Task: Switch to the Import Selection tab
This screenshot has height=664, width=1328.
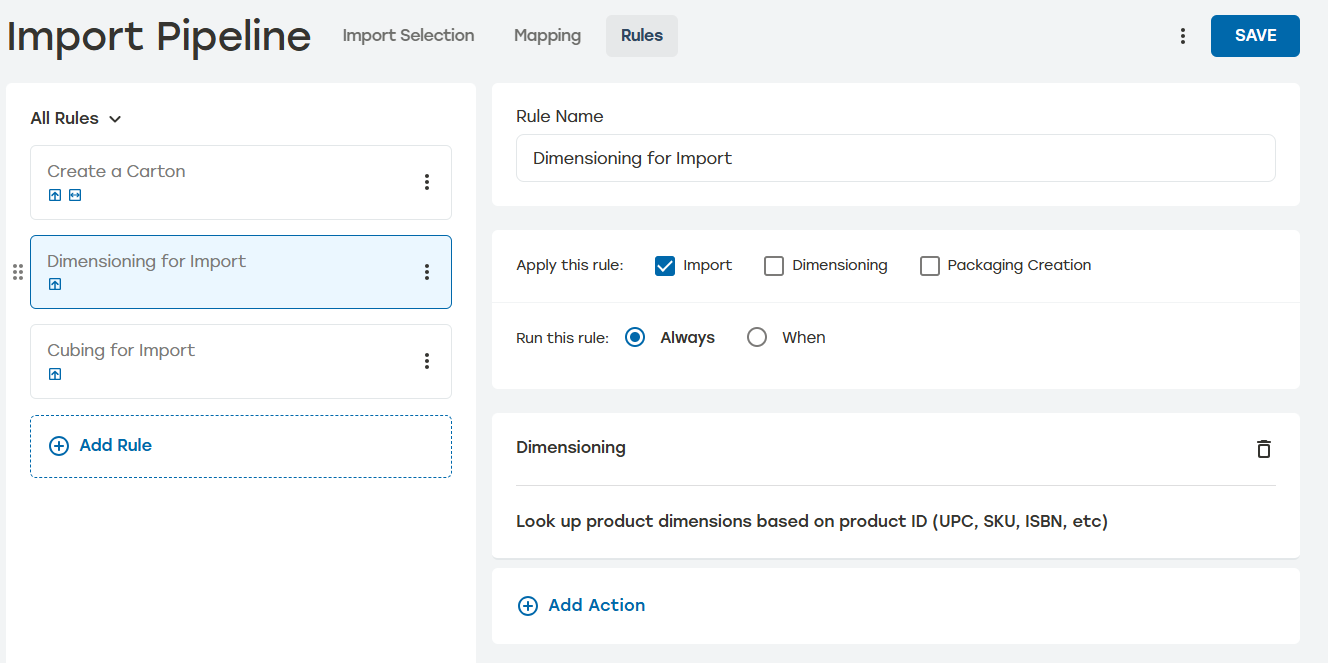Action: 408,36
